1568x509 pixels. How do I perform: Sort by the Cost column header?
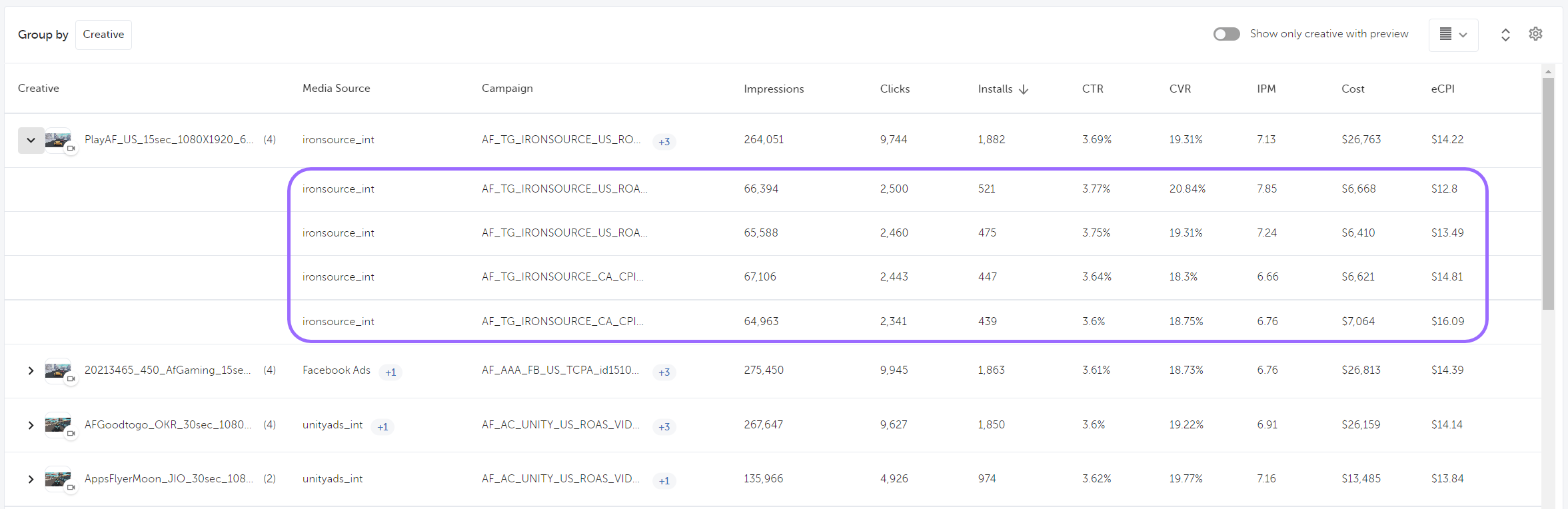click(x=1353, y=89)
